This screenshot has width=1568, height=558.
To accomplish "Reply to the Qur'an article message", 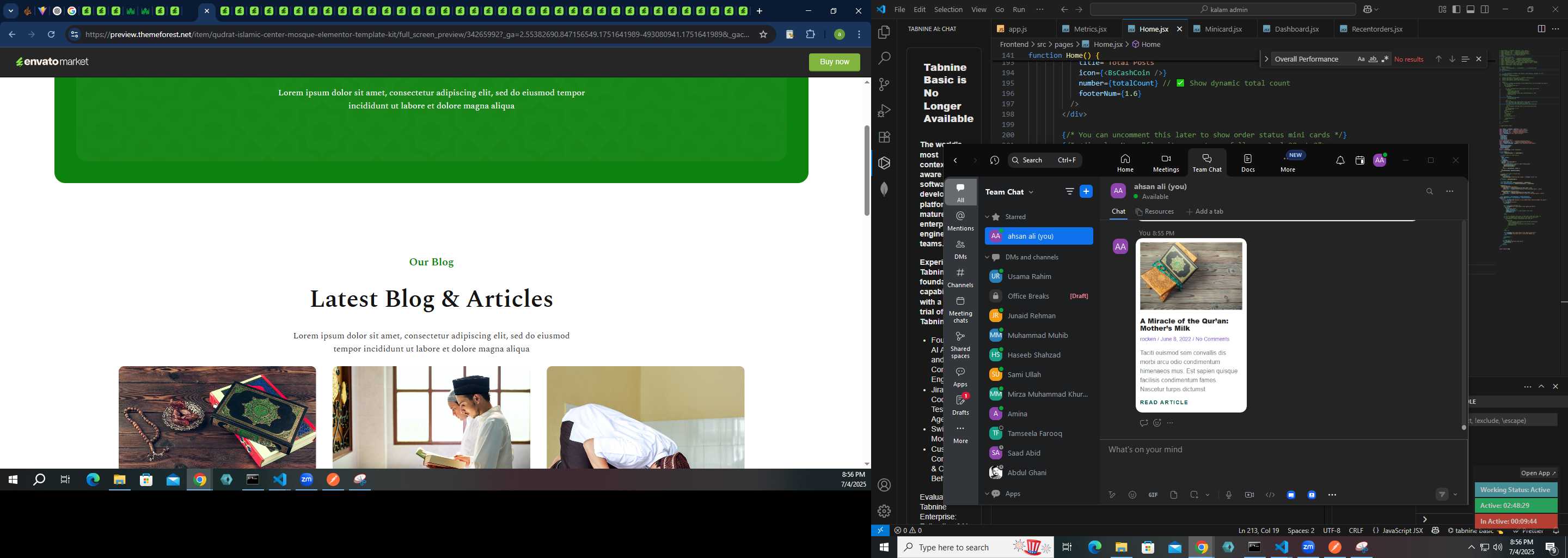I will pyautogui.click(x=1143, y=423).
